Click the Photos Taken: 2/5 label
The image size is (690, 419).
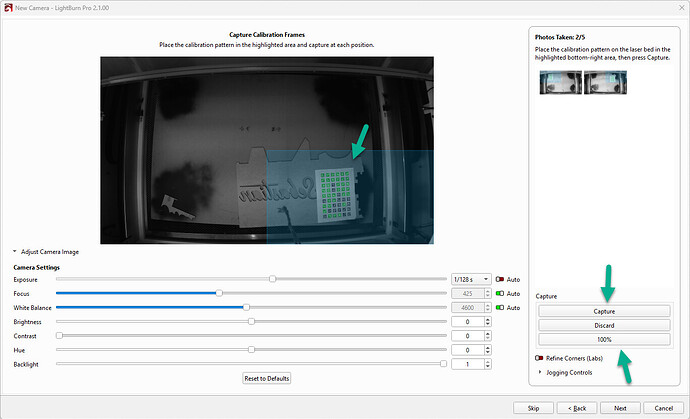tap(560, 37)
